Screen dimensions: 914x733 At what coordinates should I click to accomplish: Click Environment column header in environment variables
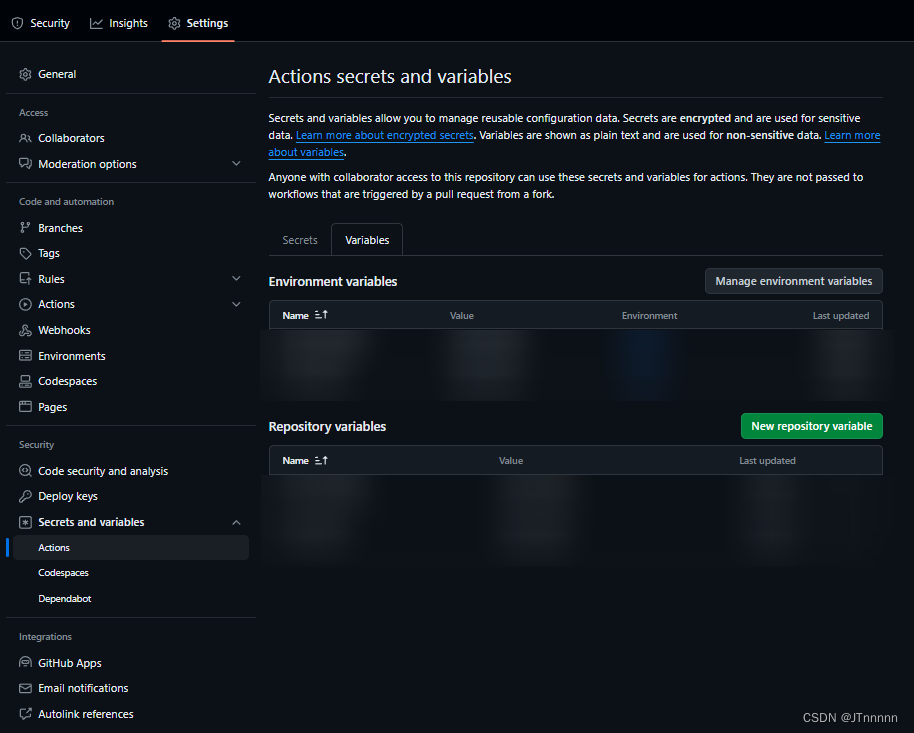click(649, 315)
